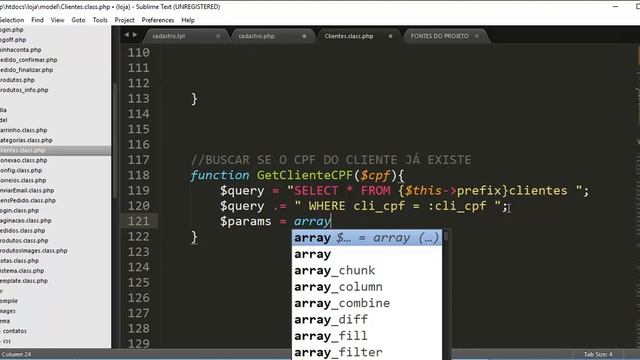Switch to the Clientes.class.php tab
640x360 pixels.
[349, 36]
